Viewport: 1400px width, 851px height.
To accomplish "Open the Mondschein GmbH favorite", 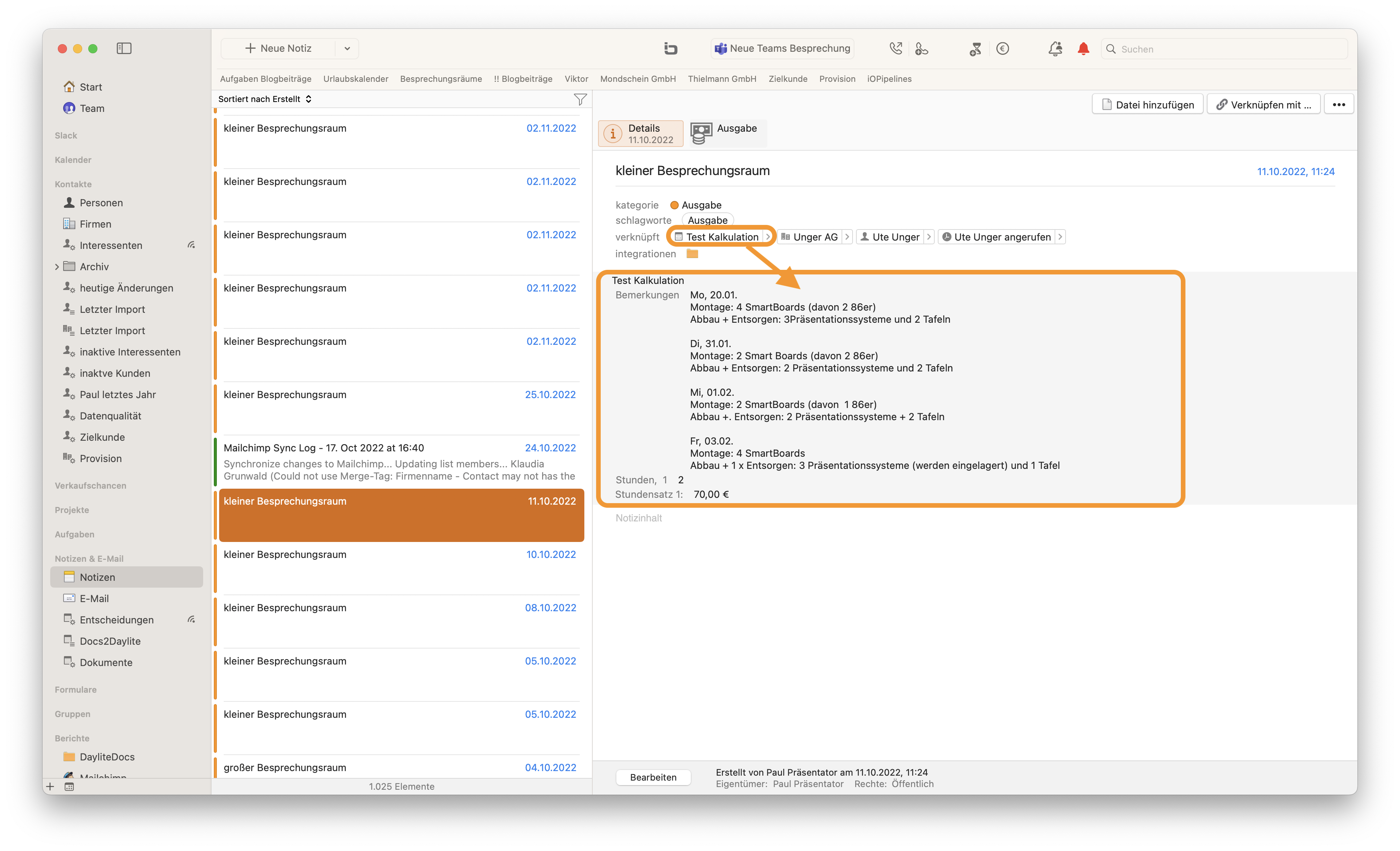I will coord(638,78).
